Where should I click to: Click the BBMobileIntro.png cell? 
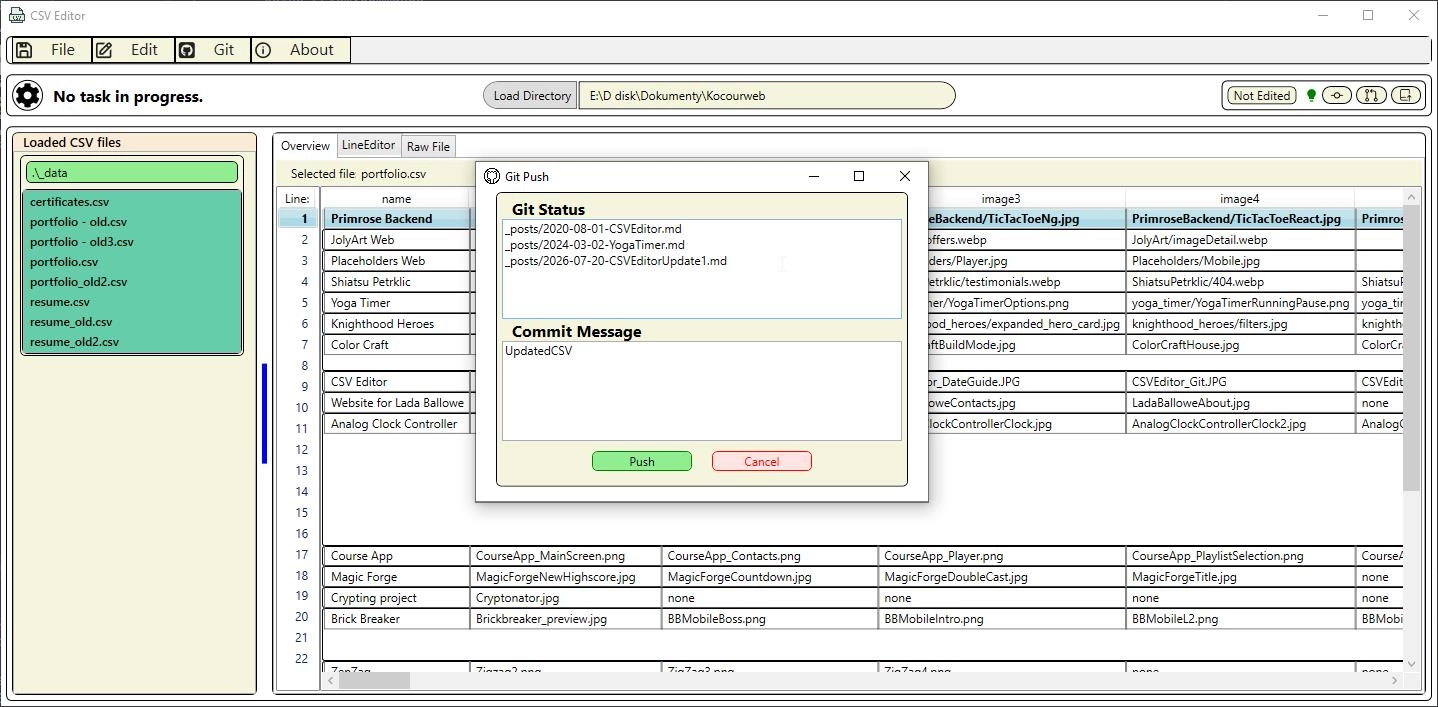tap(1002, 619)
